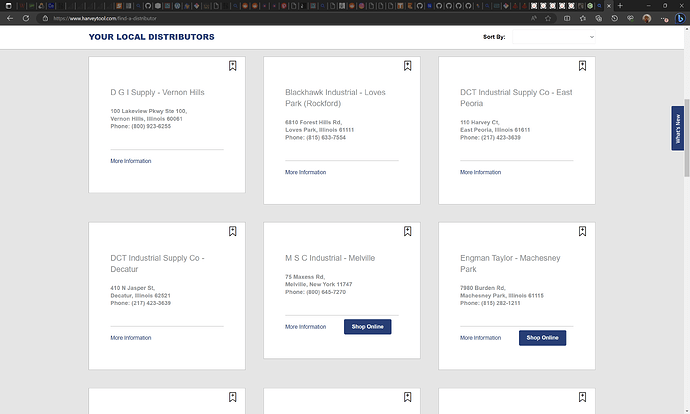Bookmark the D G I Supply - Vernon Hills card
Image resolution: width=690 pixels, height=414 pixels.
(x=232, y=66)
